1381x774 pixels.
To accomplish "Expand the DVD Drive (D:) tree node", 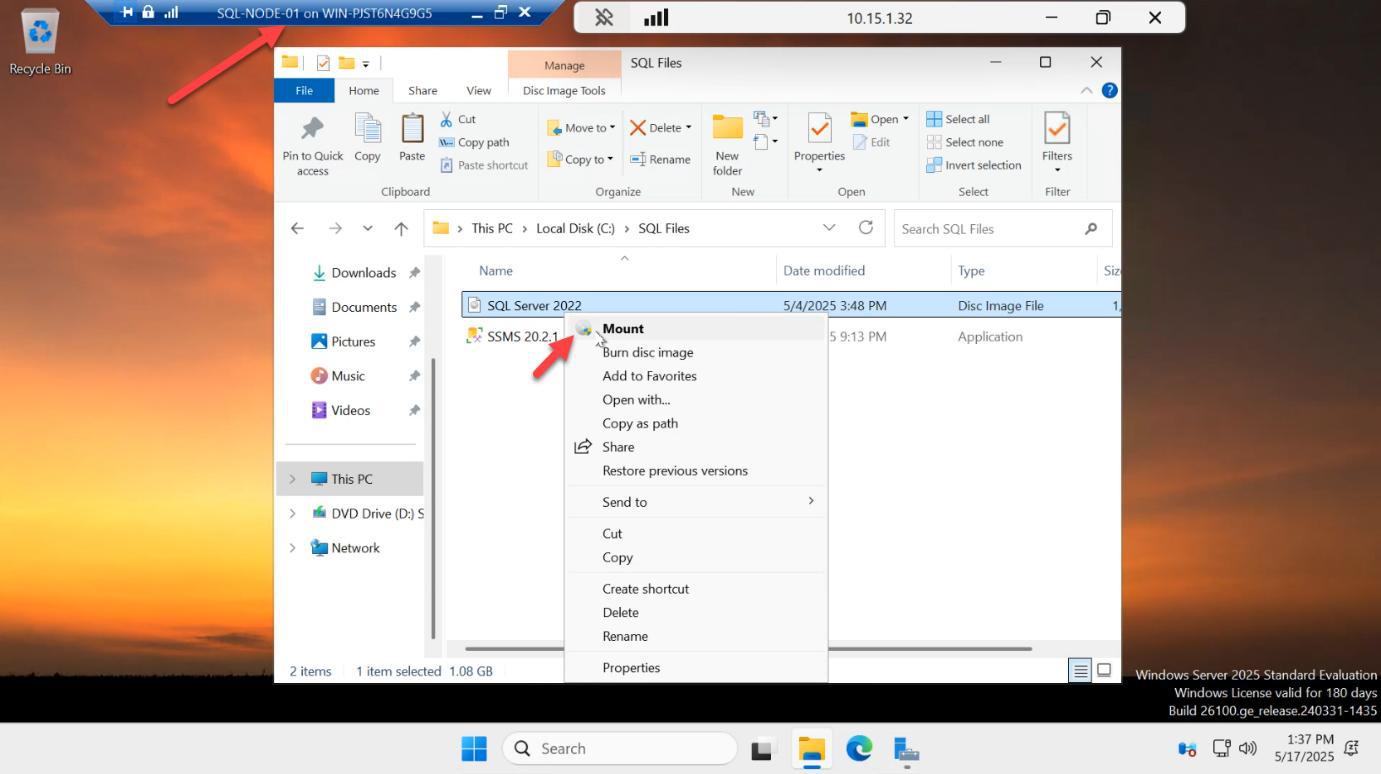I will (x=292, y=513).
